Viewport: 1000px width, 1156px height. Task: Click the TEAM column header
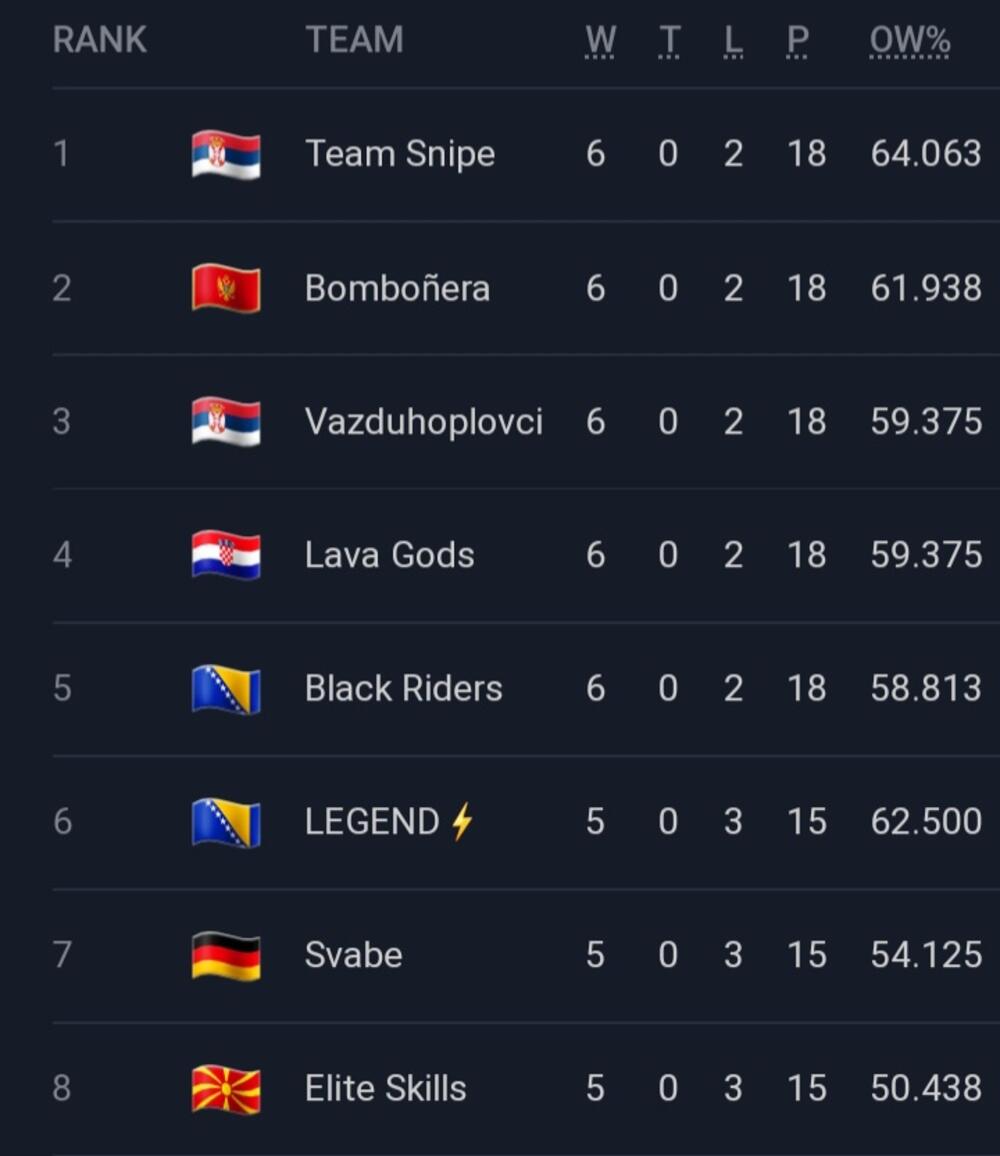click(x=354, y=40)
